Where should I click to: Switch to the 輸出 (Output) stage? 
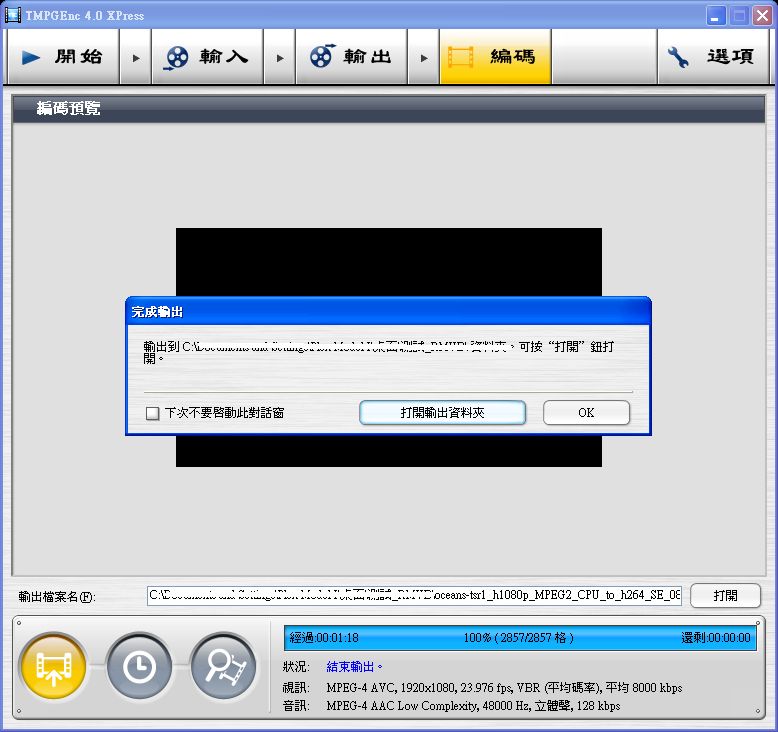coord(351,57)
